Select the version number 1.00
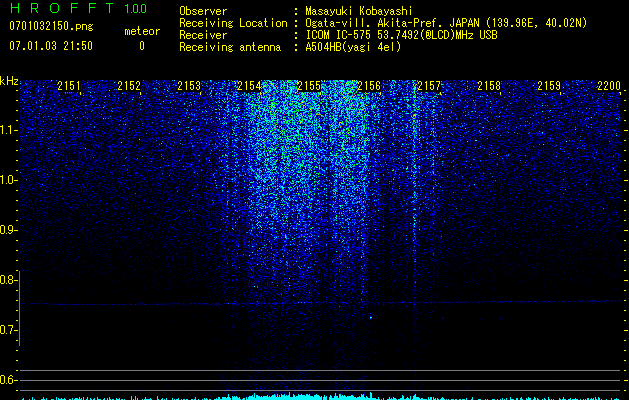Screen dimensions: 629x400 [x=136, y=8]
